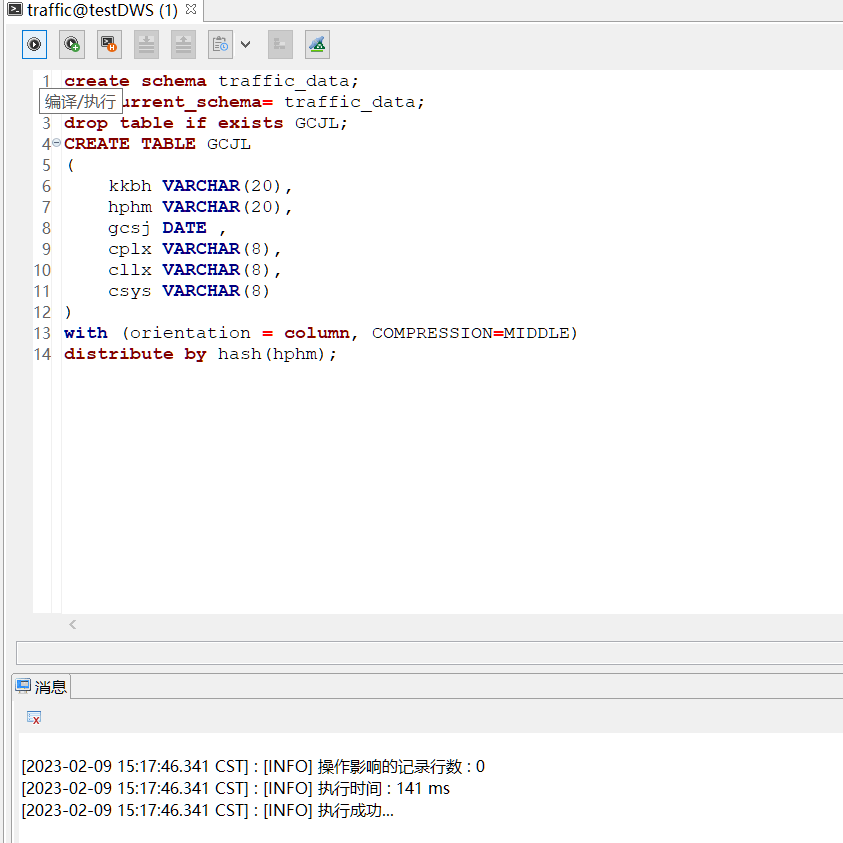The image size is (843, 843).
Task: Collapse the CREATE TABLE code block at line 4
Action: (56, 143)
